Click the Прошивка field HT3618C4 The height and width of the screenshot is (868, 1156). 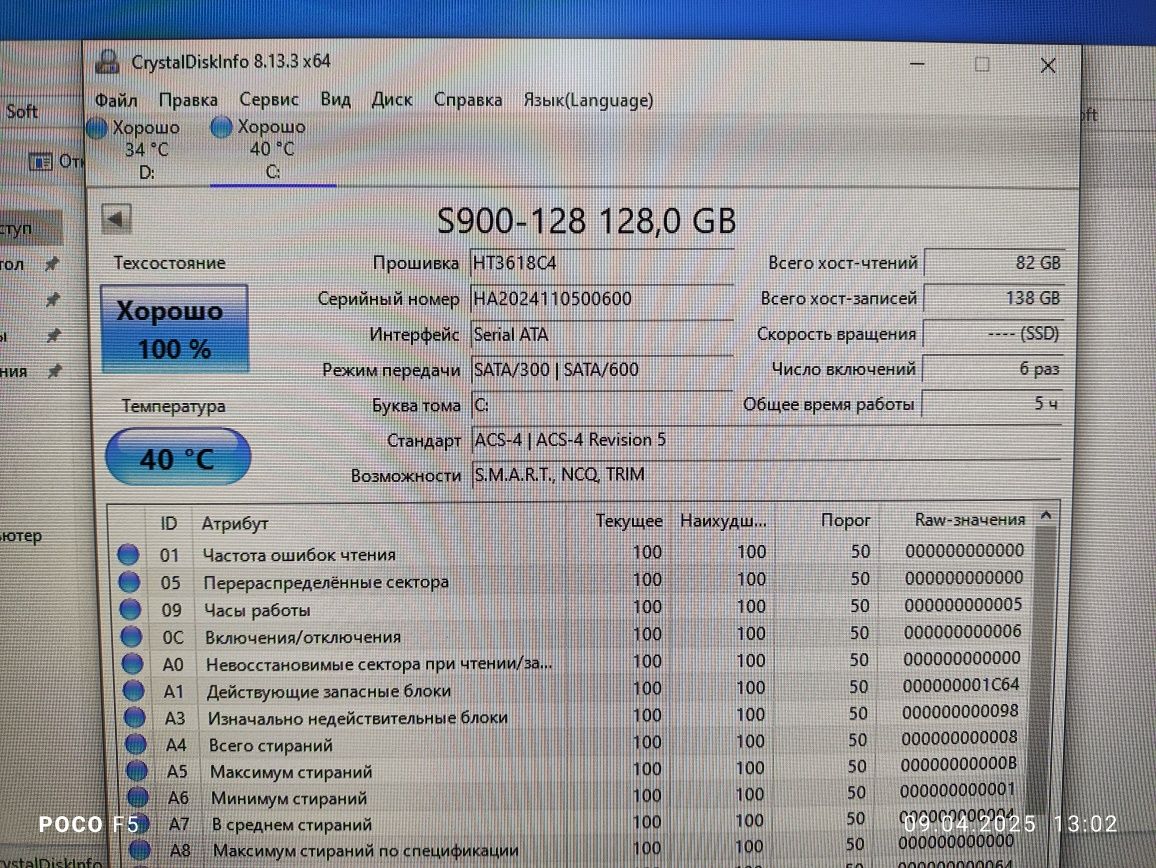click(x=602, y=263)
